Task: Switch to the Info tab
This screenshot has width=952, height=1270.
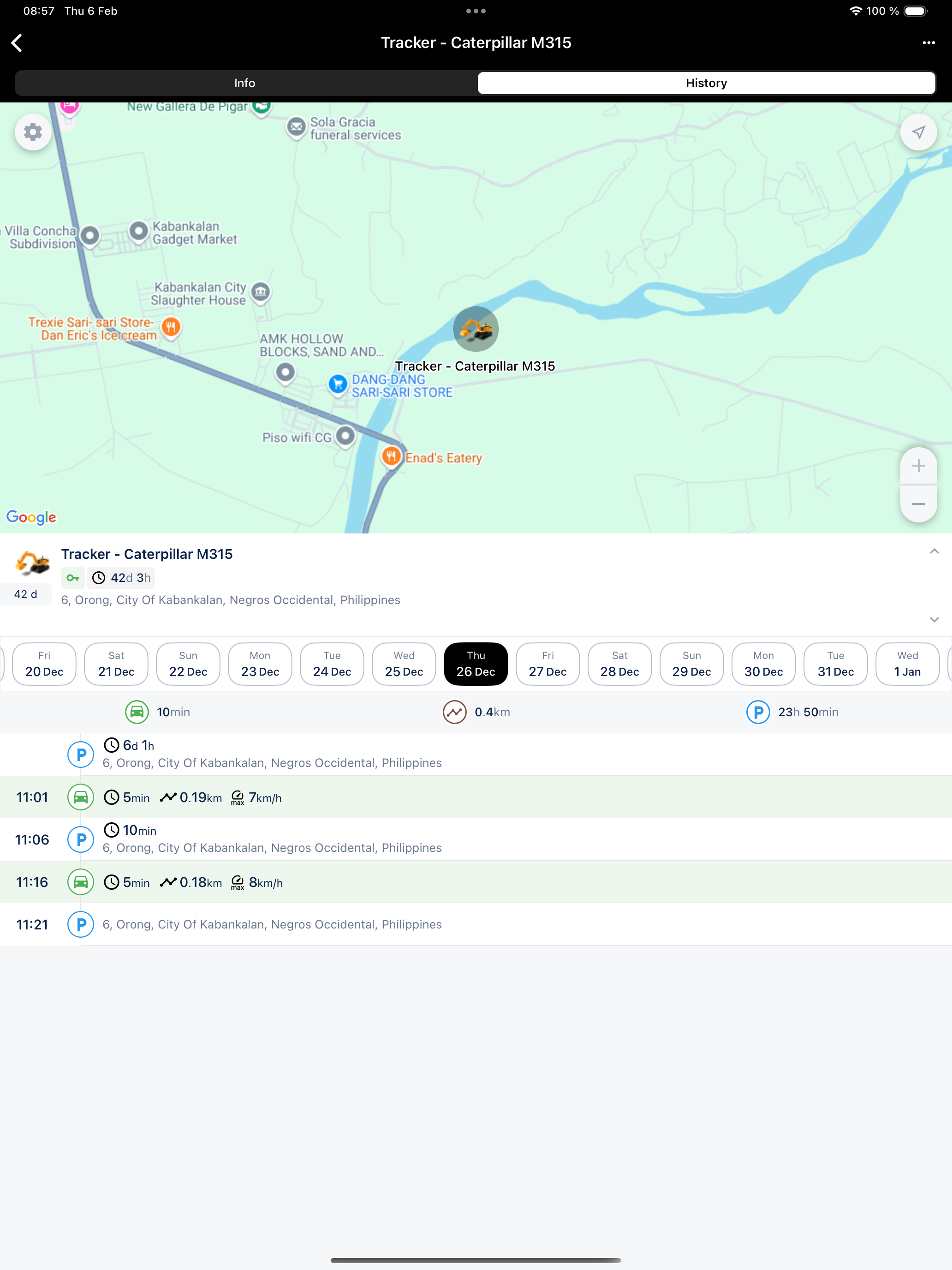Action: pos(245,83)
